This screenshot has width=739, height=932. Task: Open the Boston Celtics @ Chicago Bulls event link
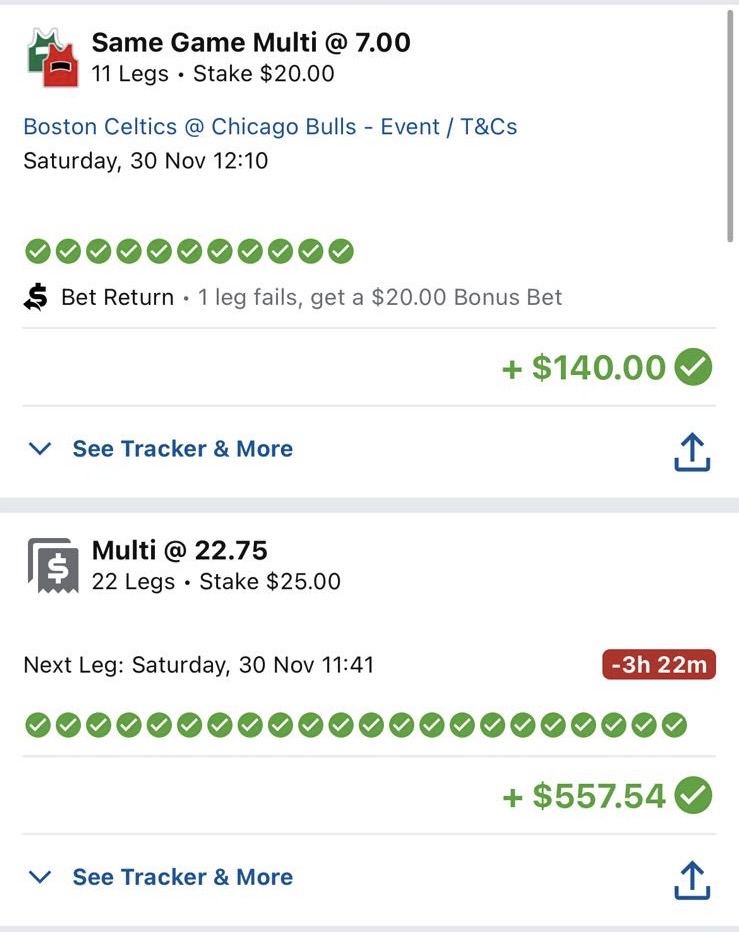point(270,127)
